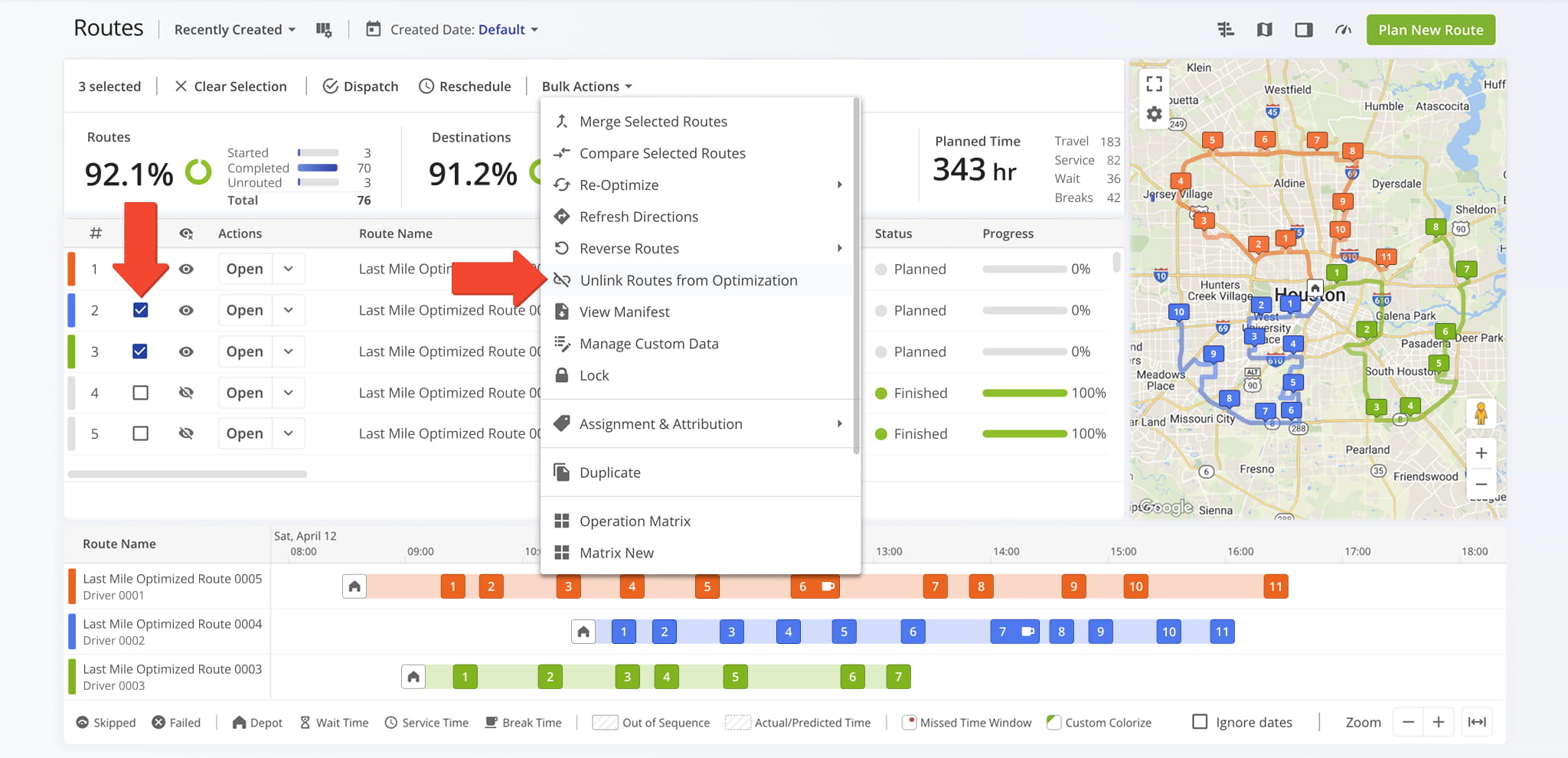
Task: Zoom in on the map with plus
Action: 1481,453
